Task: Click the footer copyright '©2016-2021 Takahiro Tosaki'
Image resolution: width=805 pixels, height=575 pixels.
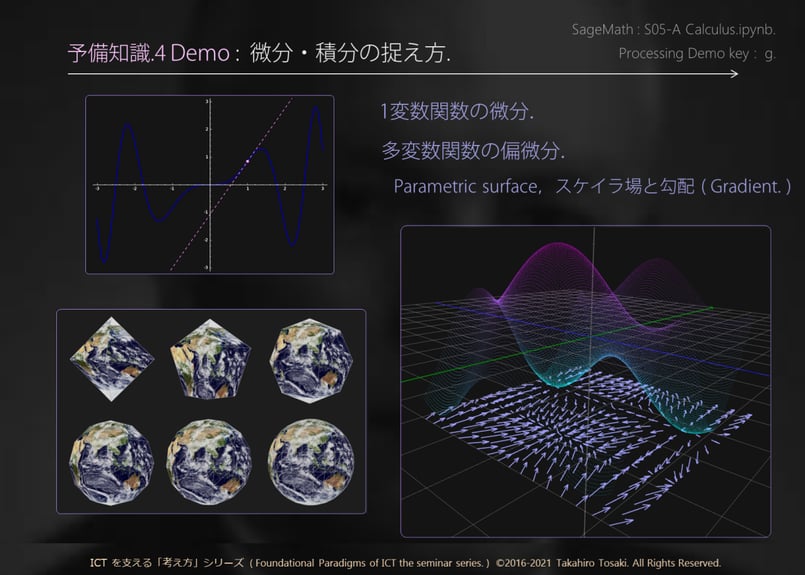Action: click(x=562, y=563)
